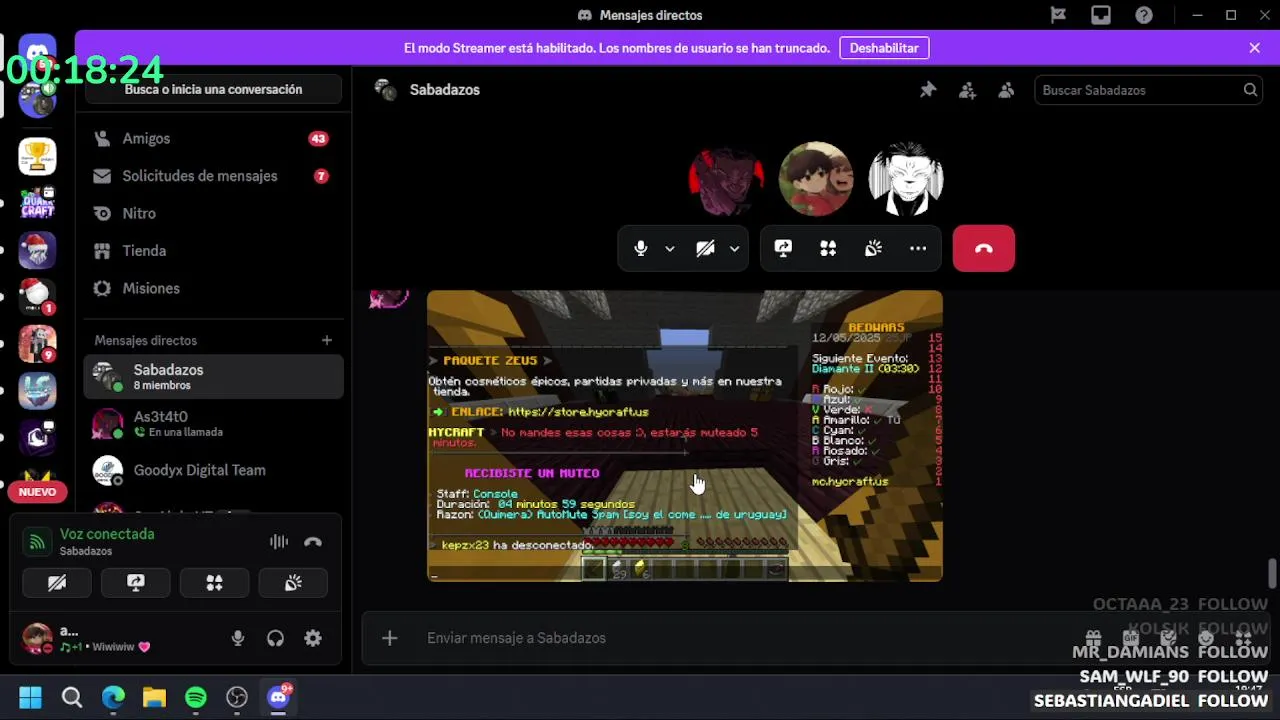The height and width of the screenshot is (720, 1280).
Task: Share screen from the call controls
Action: [x=783, y=249]
